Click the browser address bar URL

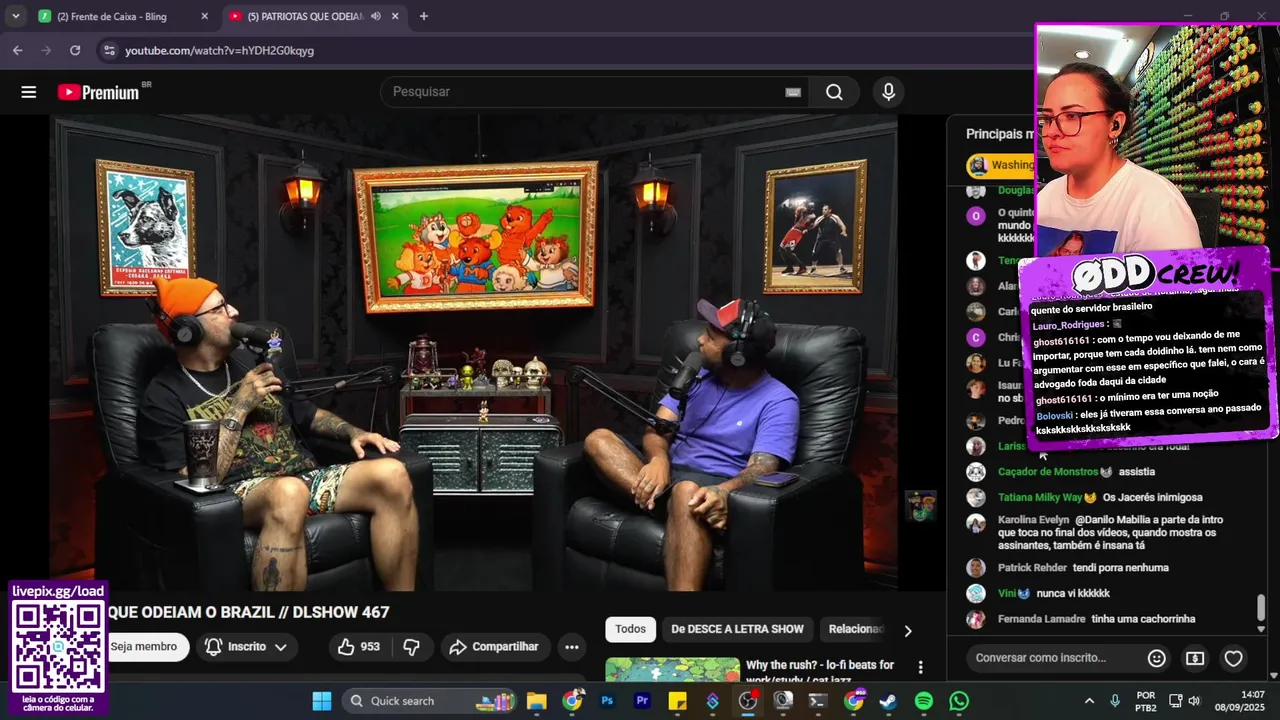click(x=220, y=50)
